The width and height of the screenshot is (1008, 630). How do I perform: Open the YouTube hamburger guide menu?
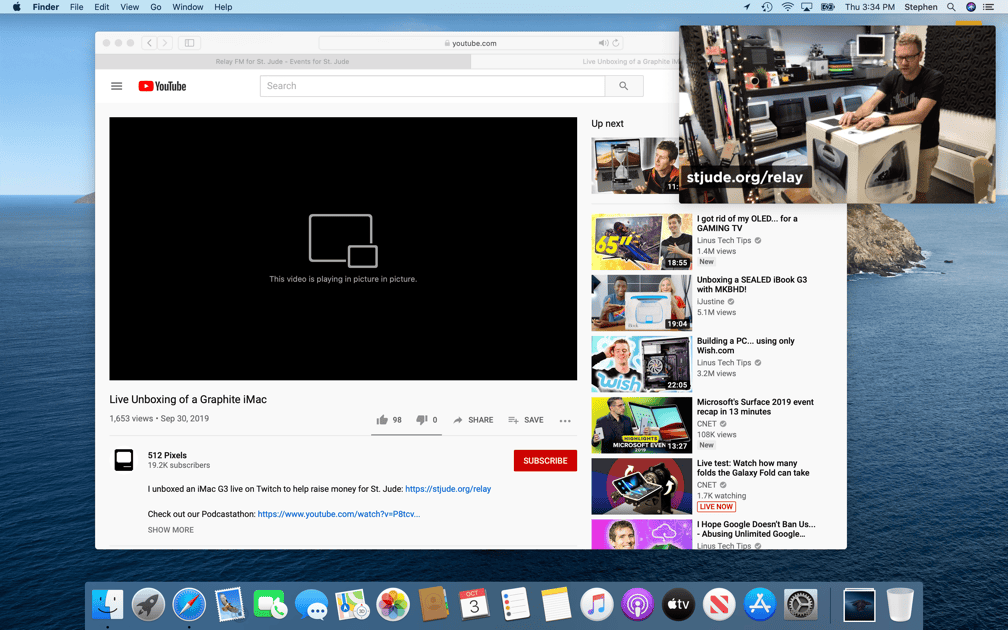coord(116,86)
